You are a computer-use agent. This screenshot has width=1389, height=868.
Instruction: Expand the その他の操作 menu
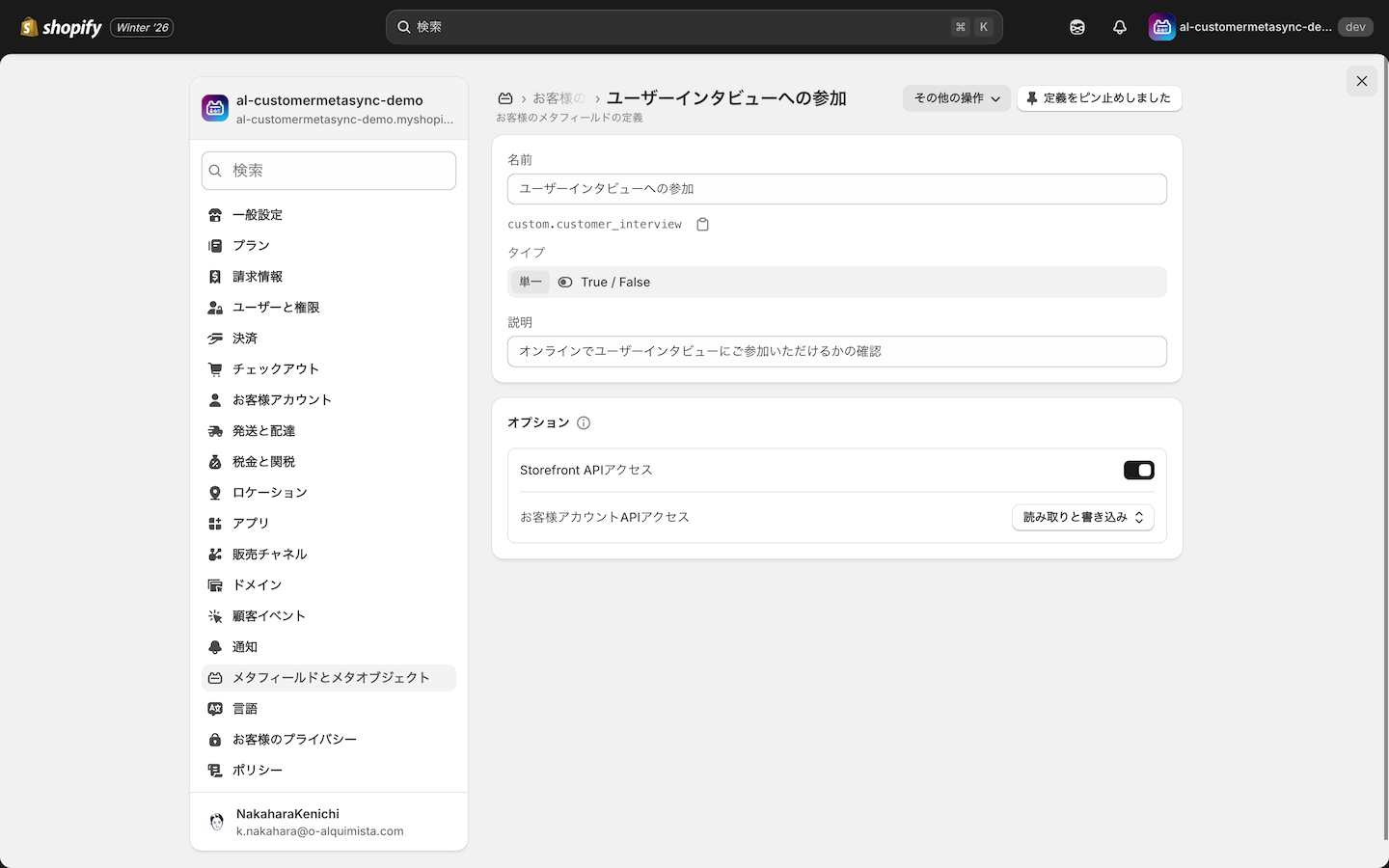click(x=956, y=98)
